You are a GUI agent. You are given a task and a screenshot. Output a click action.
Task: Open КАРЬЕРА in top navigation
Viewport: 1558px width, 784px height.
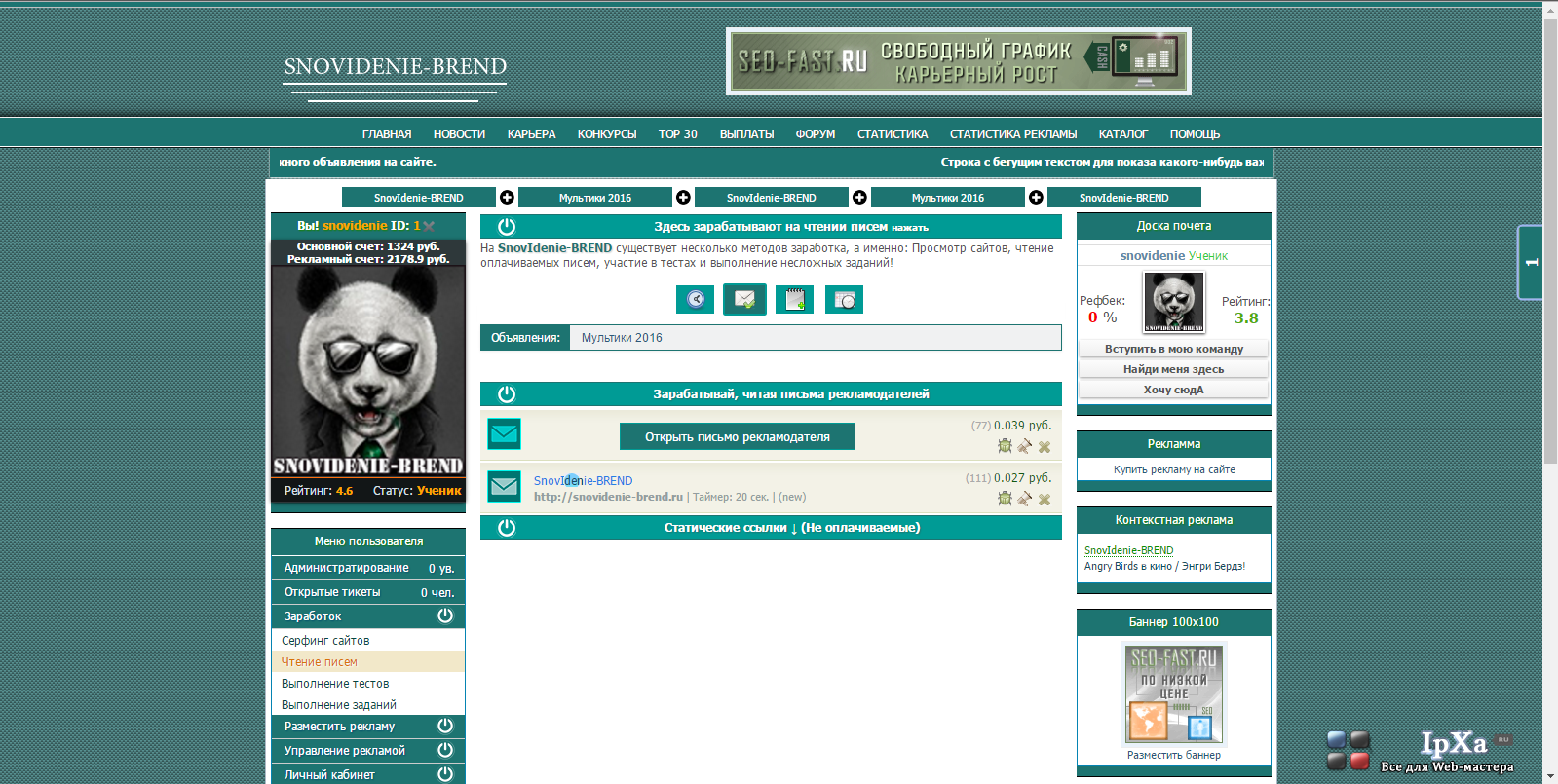coord(531,134)
